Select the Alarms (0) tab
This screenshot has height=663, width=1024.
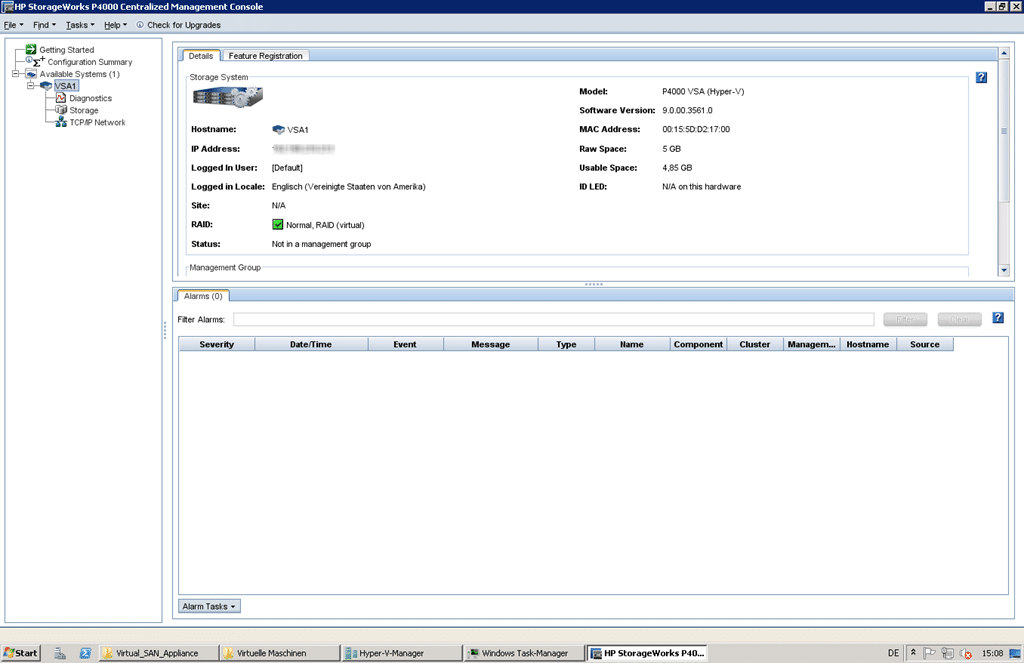tap(203, 296)
